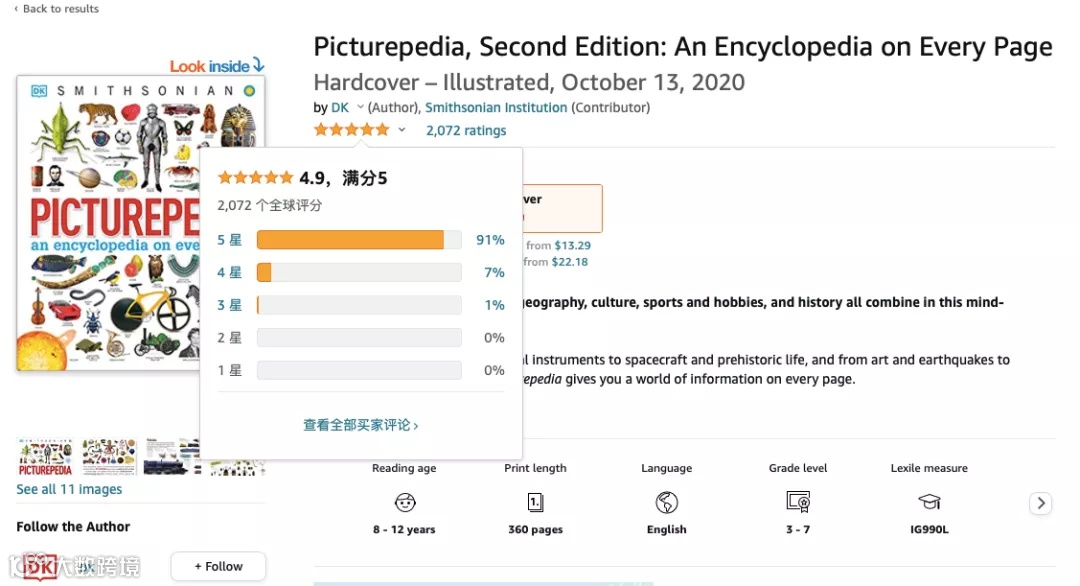Expand the star rating dropdown chevron
The image size is (1080, 586).
(x=402, y=130)
